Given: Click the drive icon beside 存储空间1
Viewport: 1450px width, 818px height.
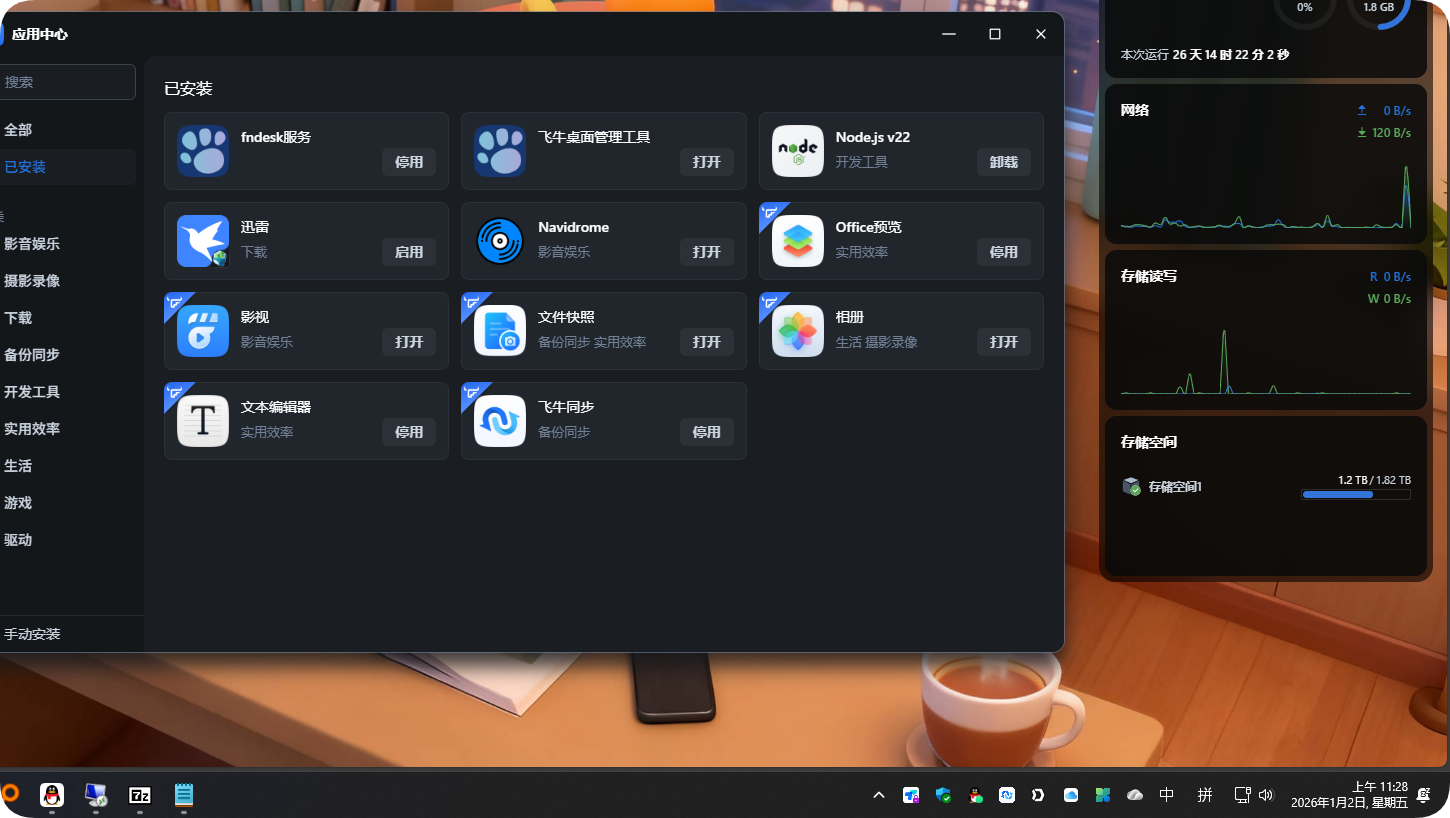Looking at the screenshot, I should point(1131,487).
